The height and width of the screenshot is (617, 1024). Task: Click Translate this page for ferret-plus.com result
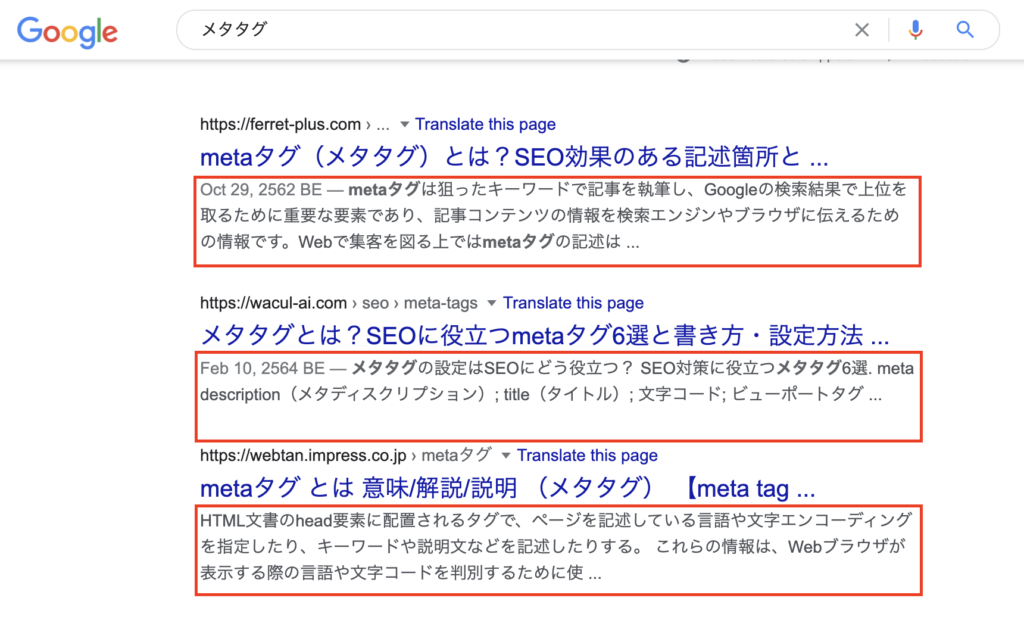coord(485,124)
